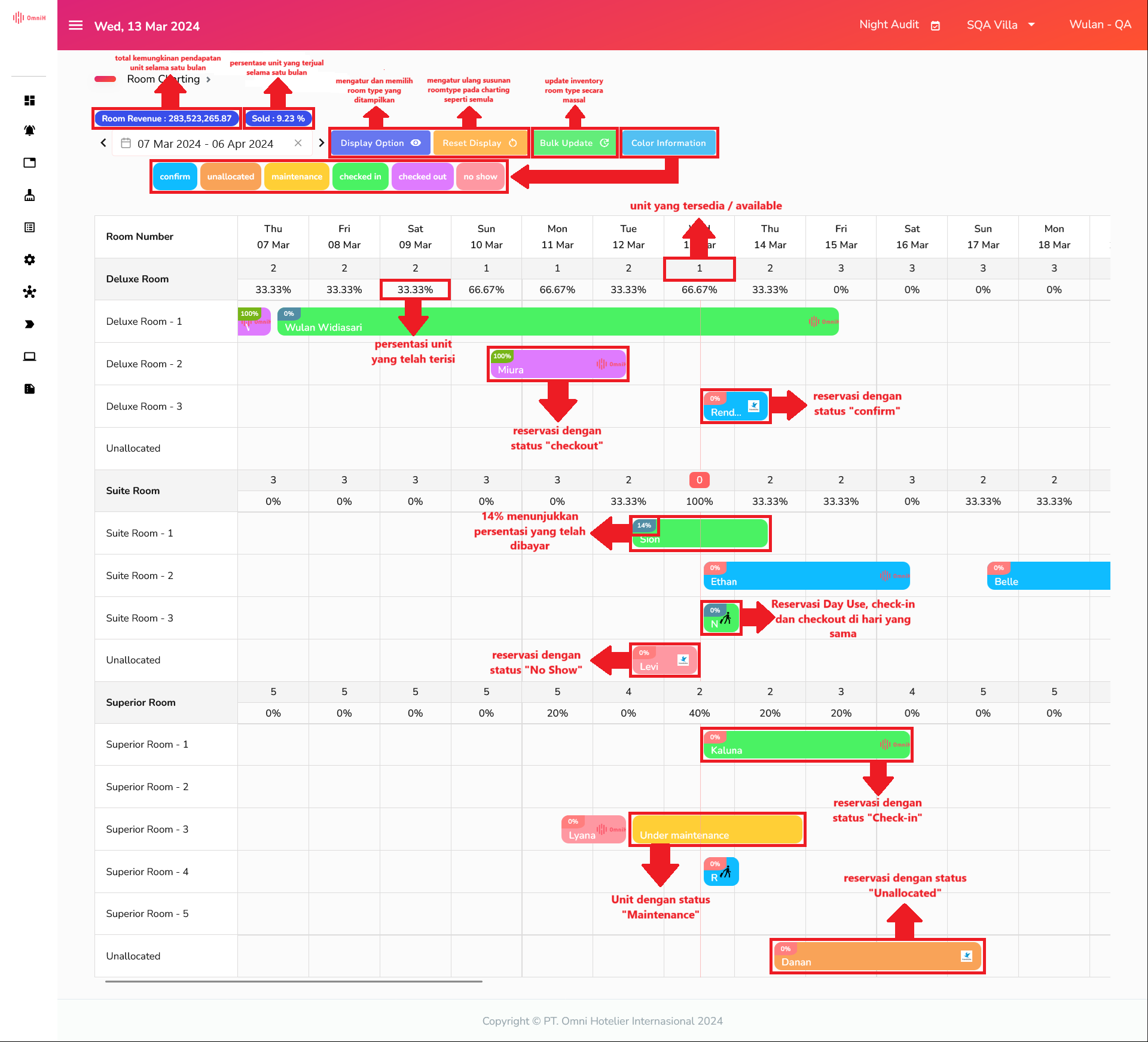Open the laptop sidebar icon

click(x=29, y=357)
